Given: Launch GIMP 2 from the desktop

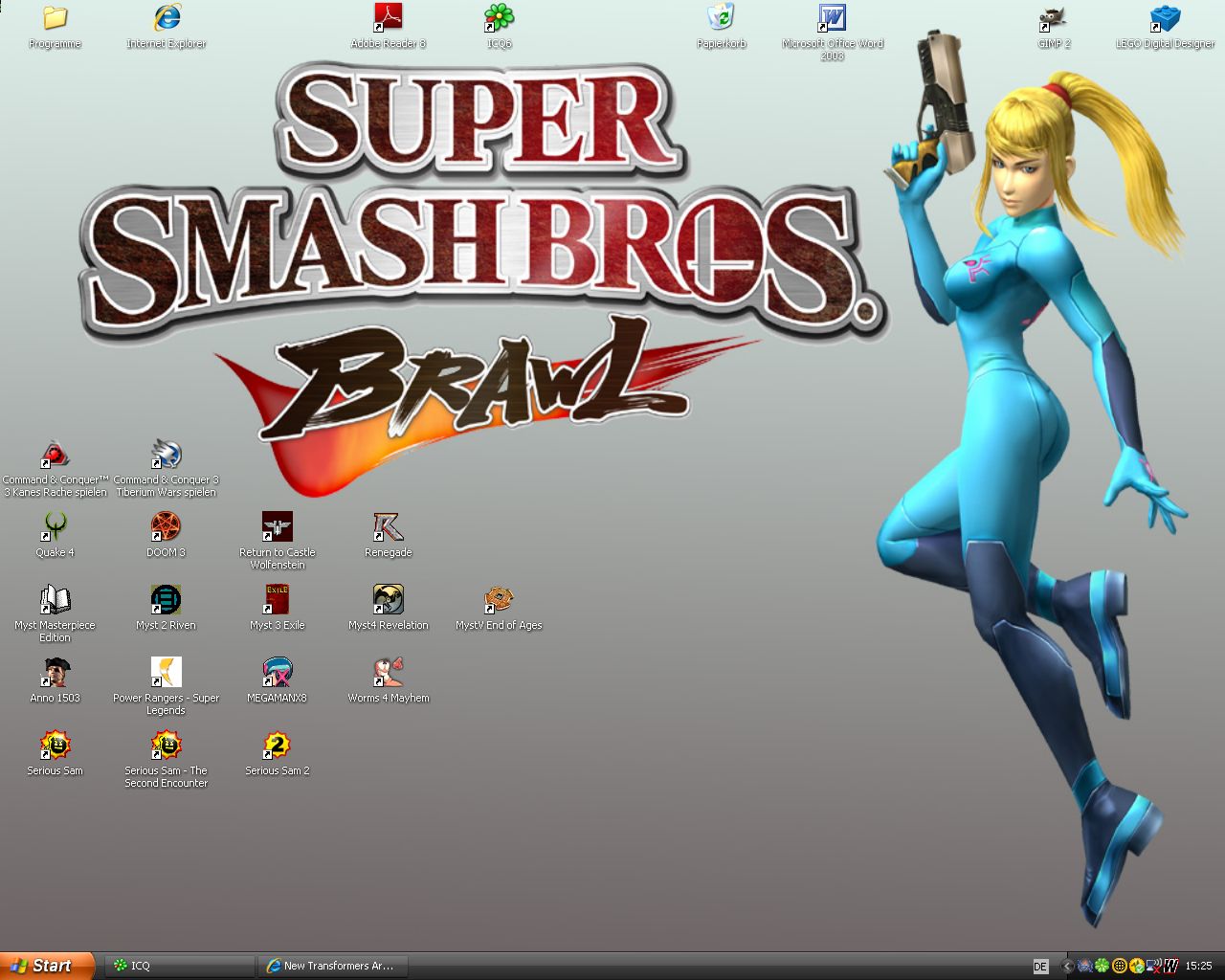Looking at the screenshot, I should point(1054,18).
